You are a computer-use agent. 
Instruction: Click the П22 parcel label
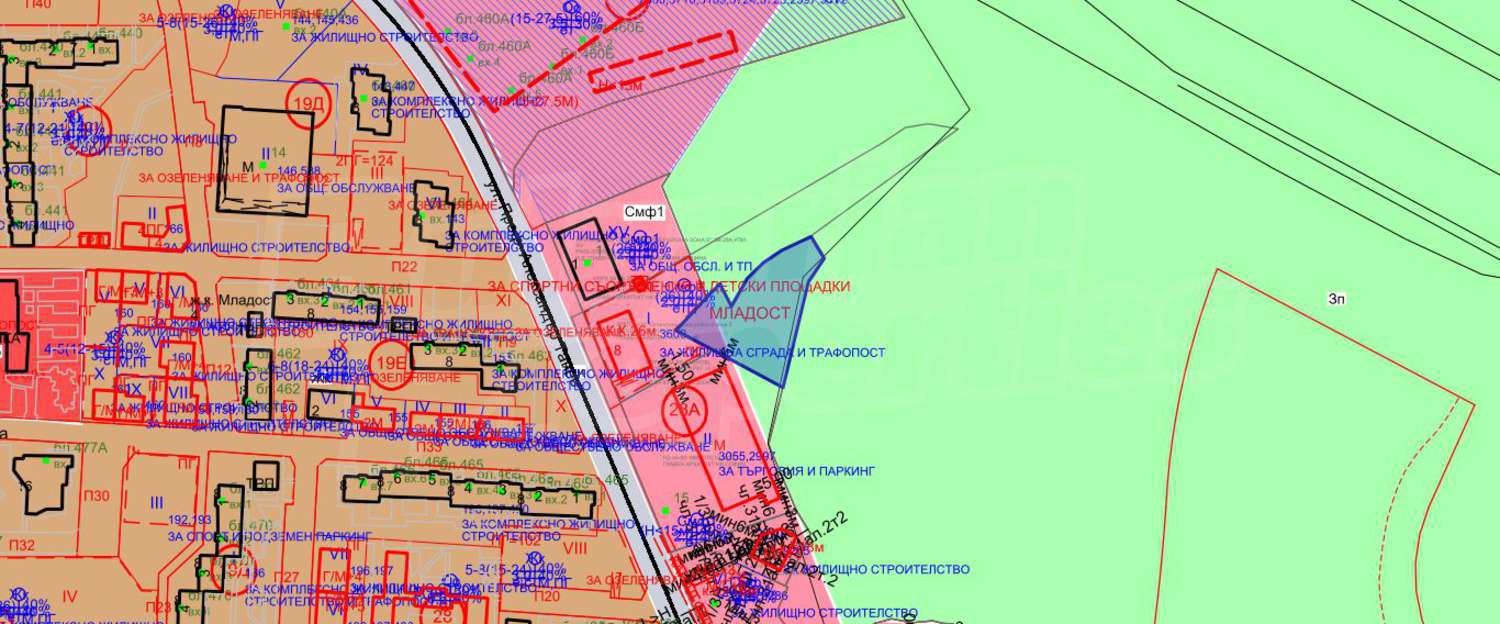pos(404,266)
